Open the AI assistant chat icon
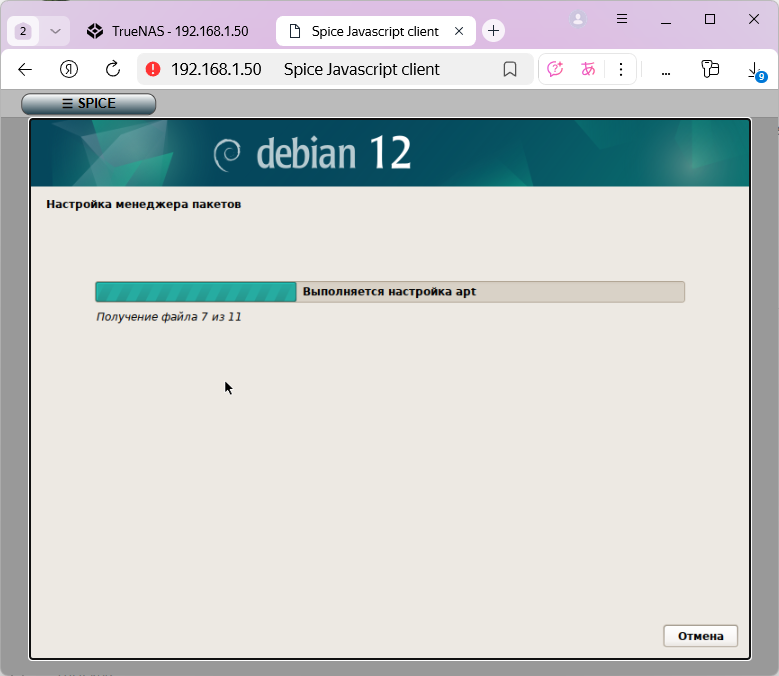Screen dimensions: 779x676 555,69
